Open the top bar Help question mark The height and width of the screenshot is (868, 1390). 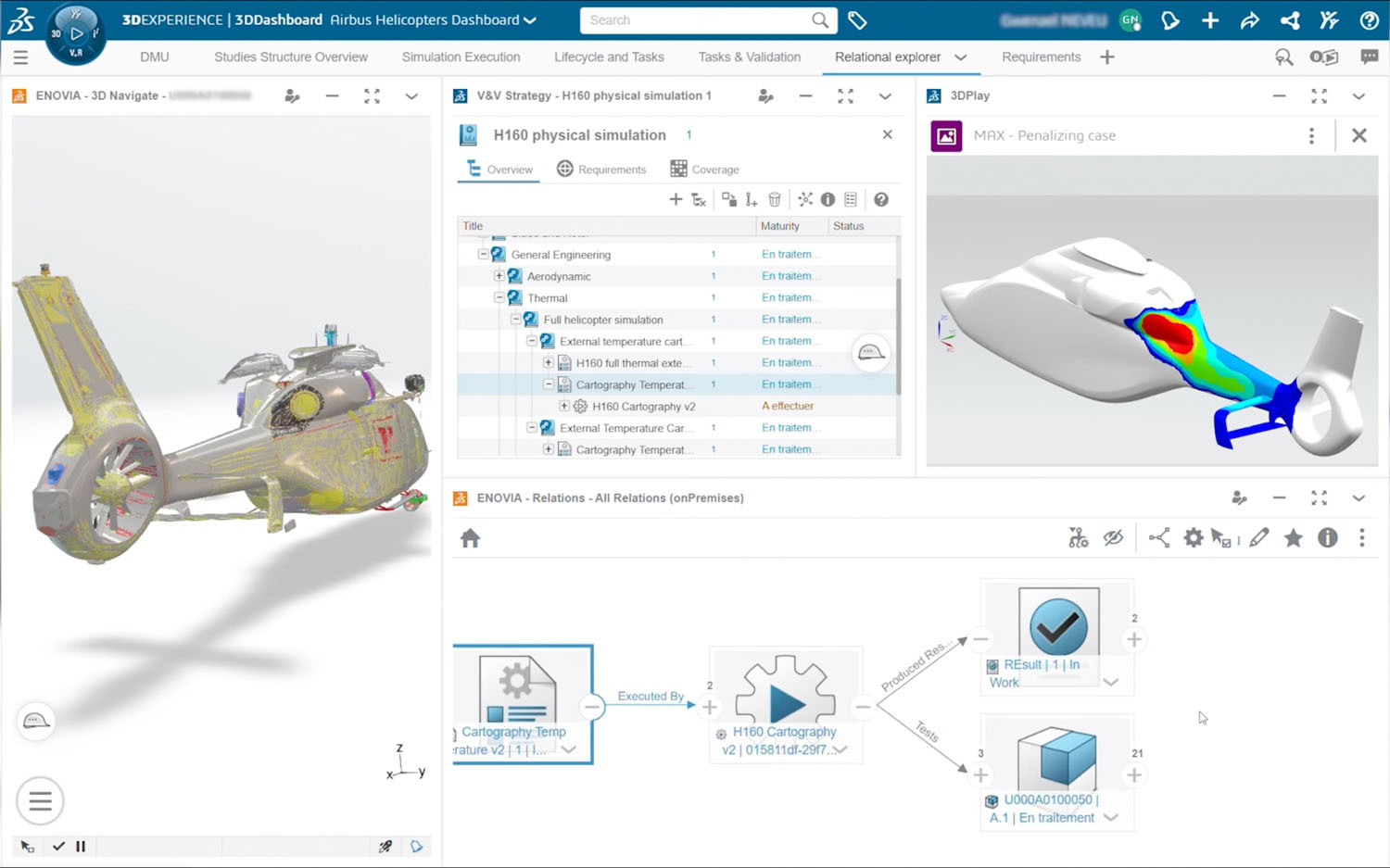pos(1369,20)
